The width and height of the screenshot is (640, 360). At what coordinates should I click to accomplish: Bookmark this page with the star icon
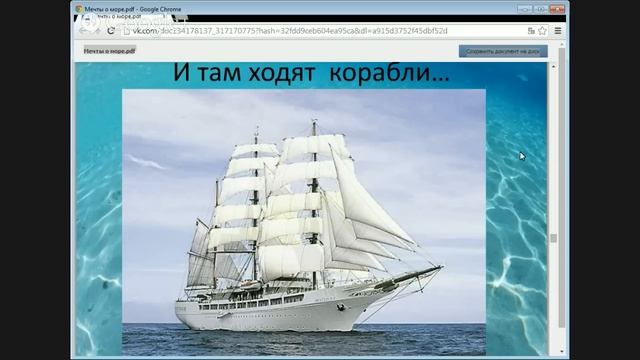[x=542, y=31]
